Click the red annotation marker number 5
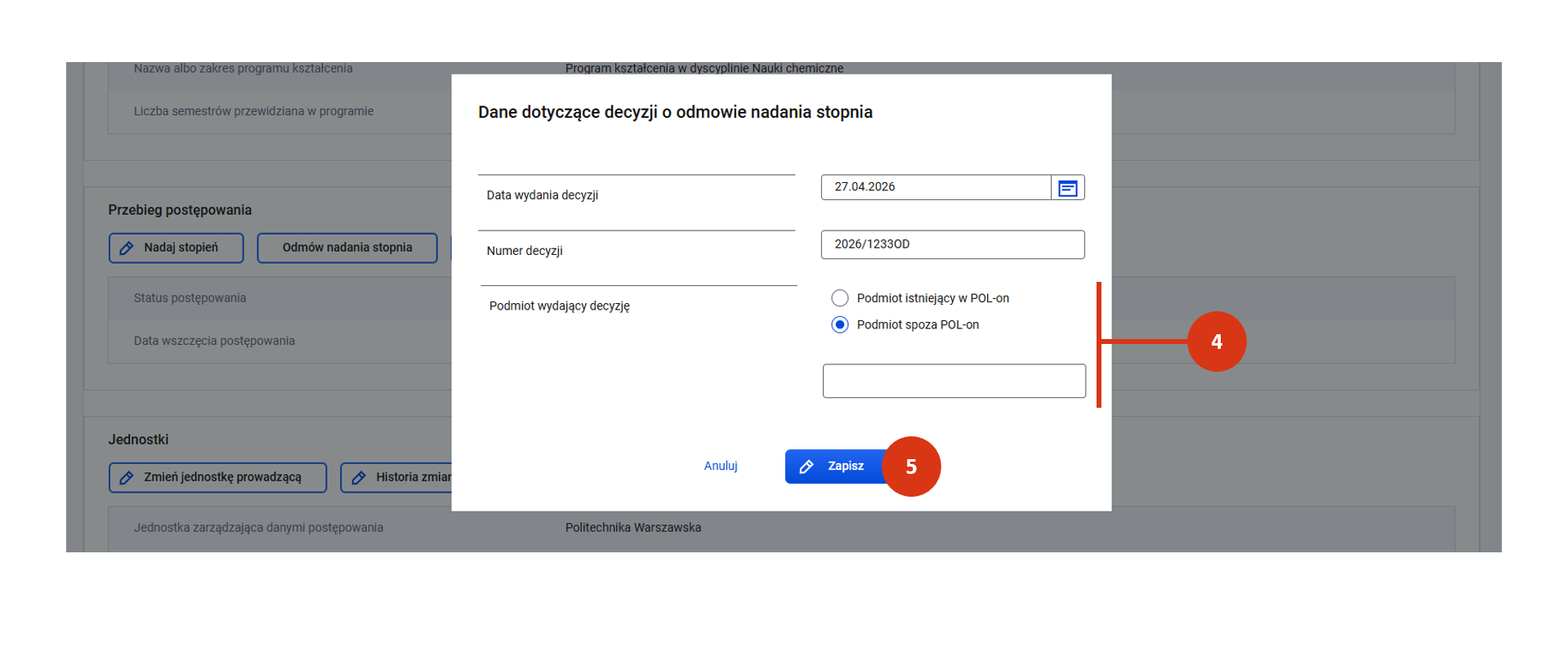The width and height of the screenshot is (1568, 652). [x=911, y=467]
